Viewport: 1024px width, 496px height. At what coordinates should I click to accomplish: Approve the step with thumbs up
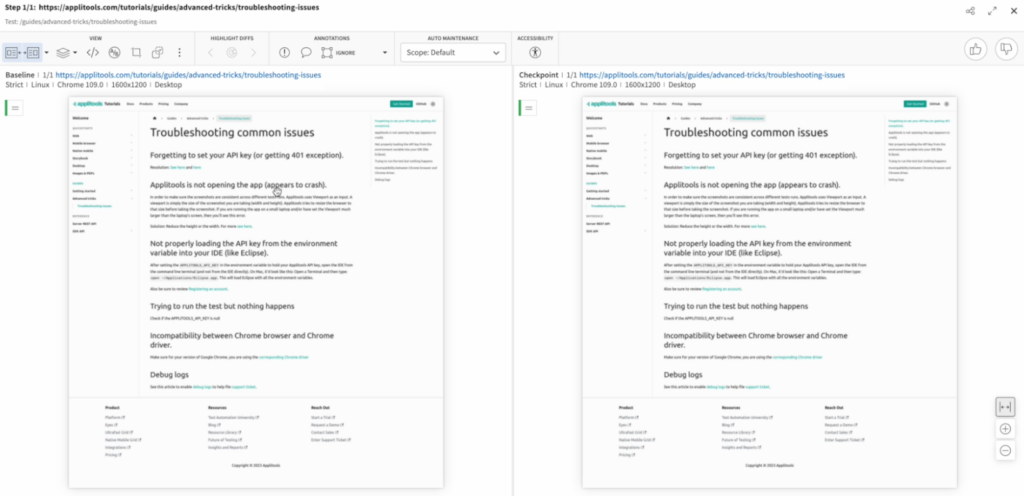click(x=976, y=50)
